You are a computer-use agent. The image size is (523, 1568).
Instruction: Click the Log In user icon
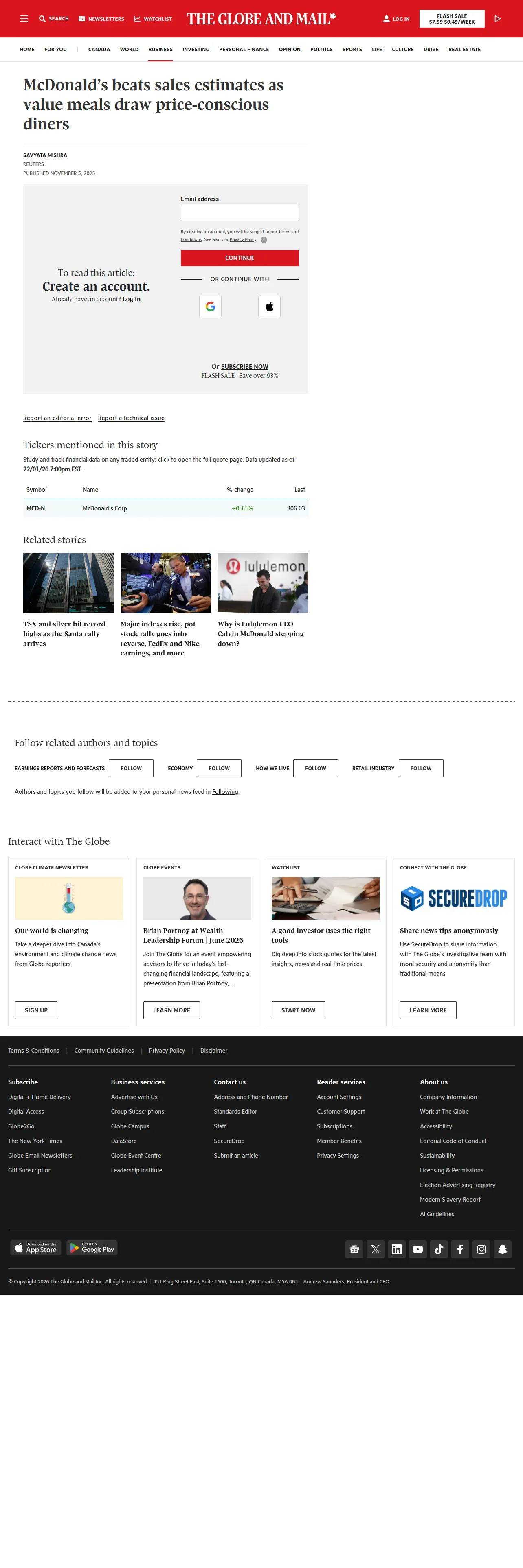[x=386, y=19]
